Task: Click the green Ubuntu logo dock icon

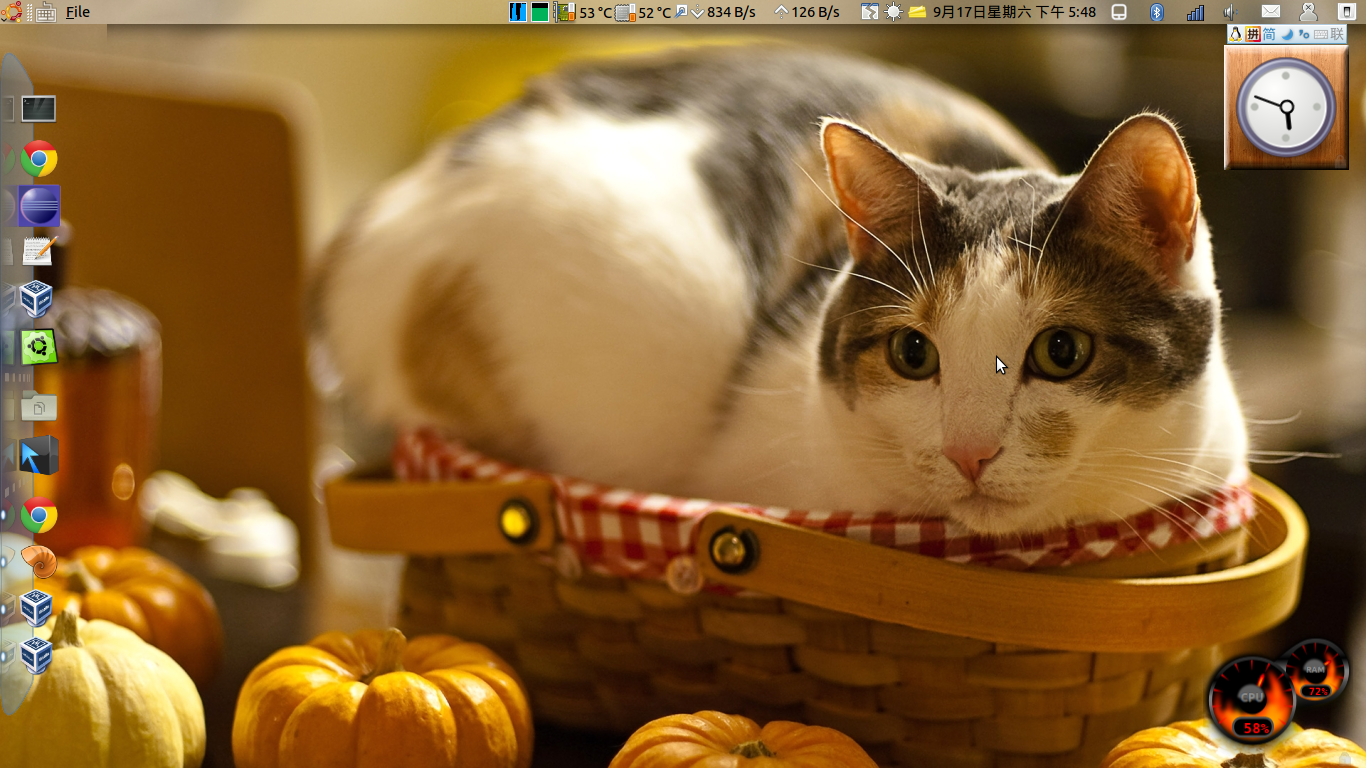Action: 39,347
